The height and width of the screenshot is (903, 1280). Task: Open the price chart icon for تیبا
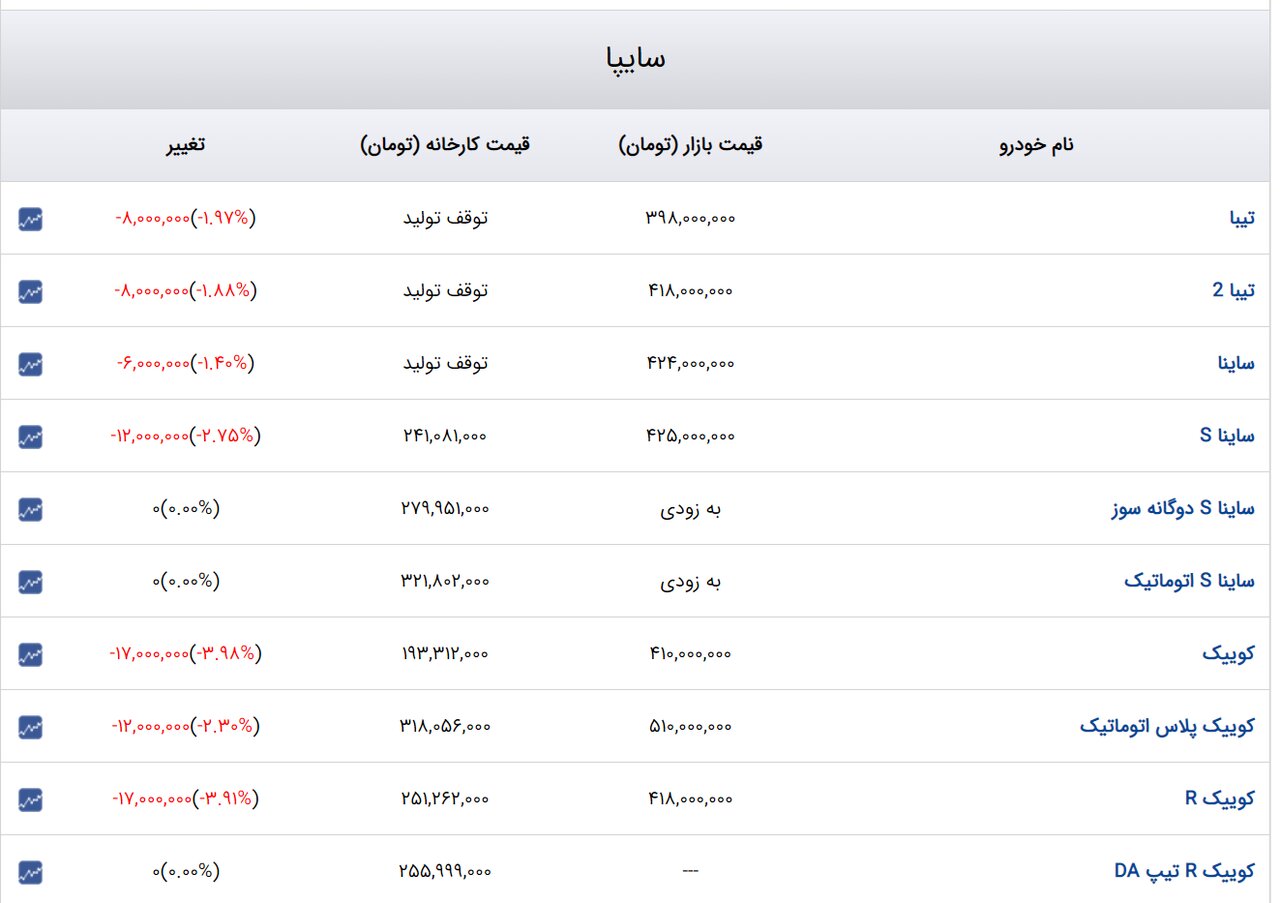point(29,218)
